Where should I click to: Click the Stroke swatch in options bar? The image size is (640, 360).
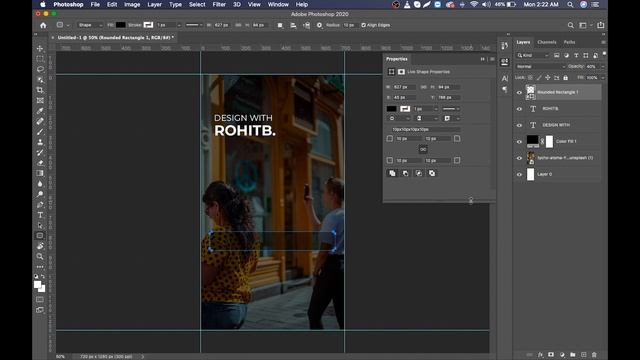tap(148, 25)
